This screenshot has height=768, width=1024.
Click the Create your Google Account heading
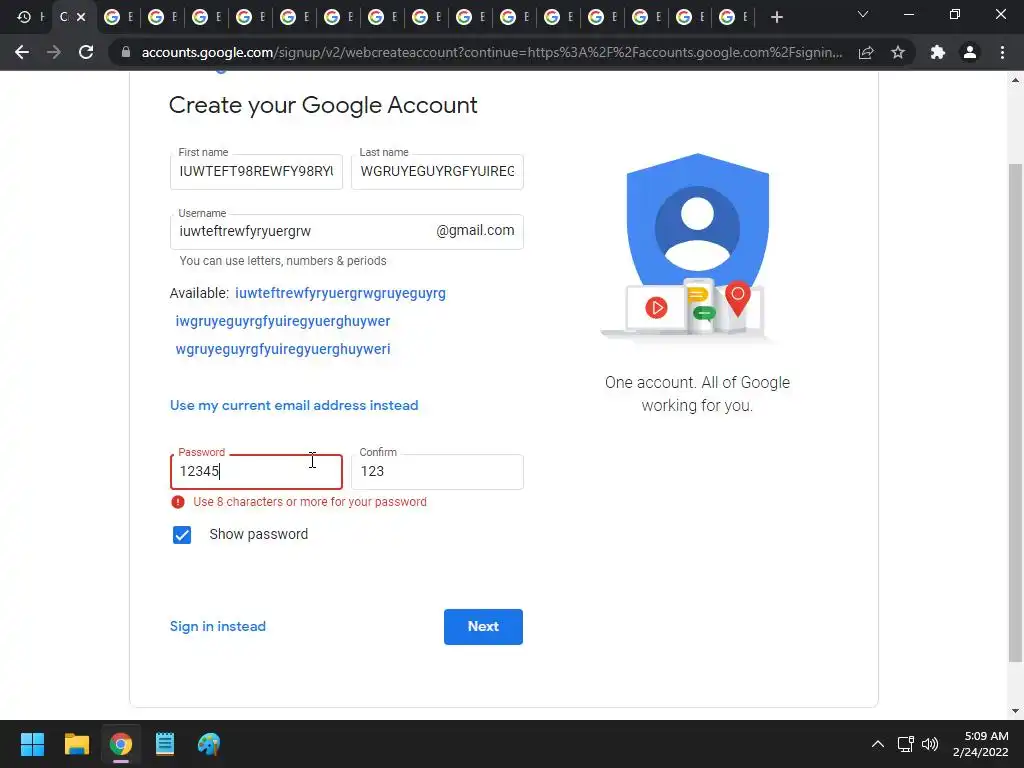point(323,105)
